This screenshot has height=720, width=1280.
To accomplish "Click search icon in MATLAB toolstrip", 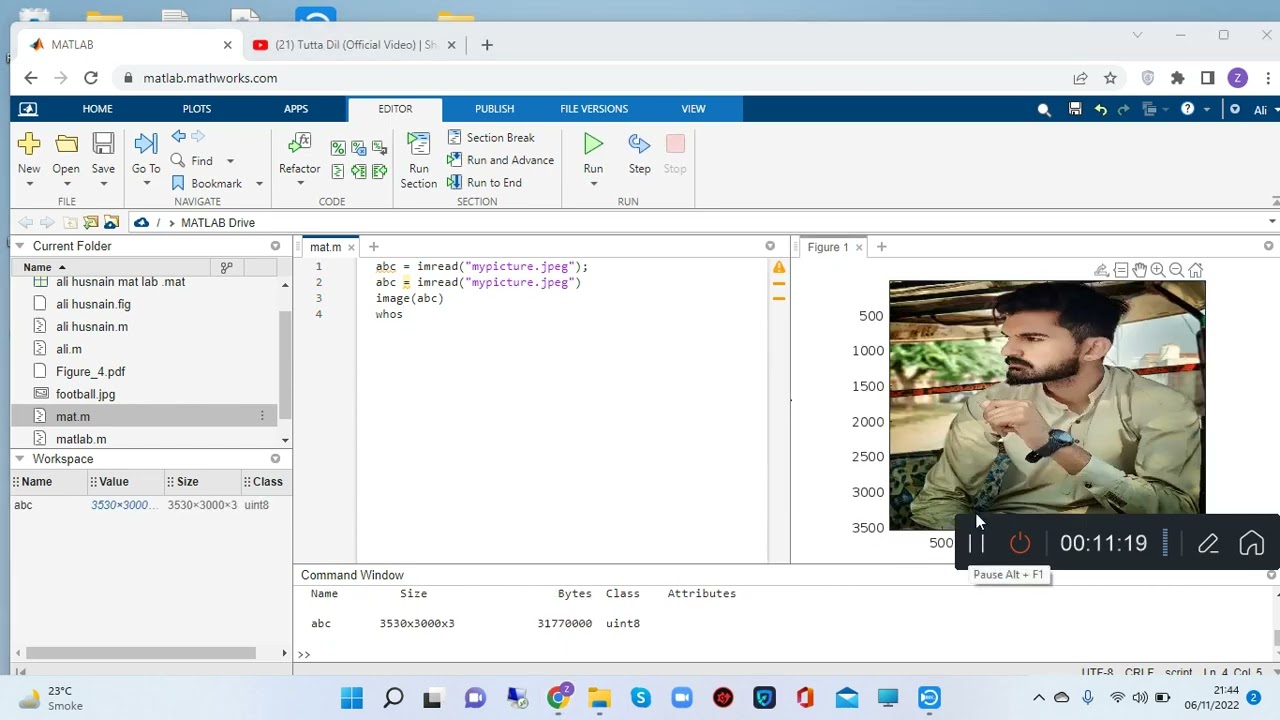I will tap(1044, 110).
